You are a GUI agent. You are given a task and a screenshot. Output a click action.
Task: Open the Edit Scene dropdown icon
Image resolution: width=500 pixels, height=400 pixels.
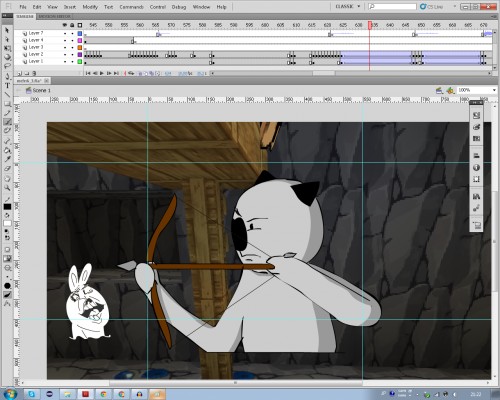[439, 90]
